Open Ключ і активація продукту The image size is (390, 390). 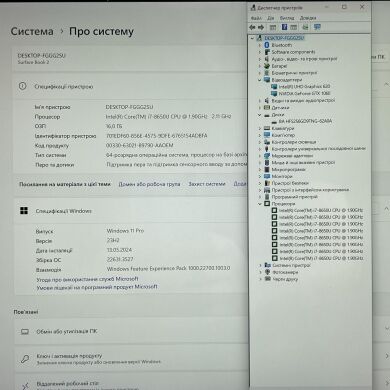(x=131, y=359)
